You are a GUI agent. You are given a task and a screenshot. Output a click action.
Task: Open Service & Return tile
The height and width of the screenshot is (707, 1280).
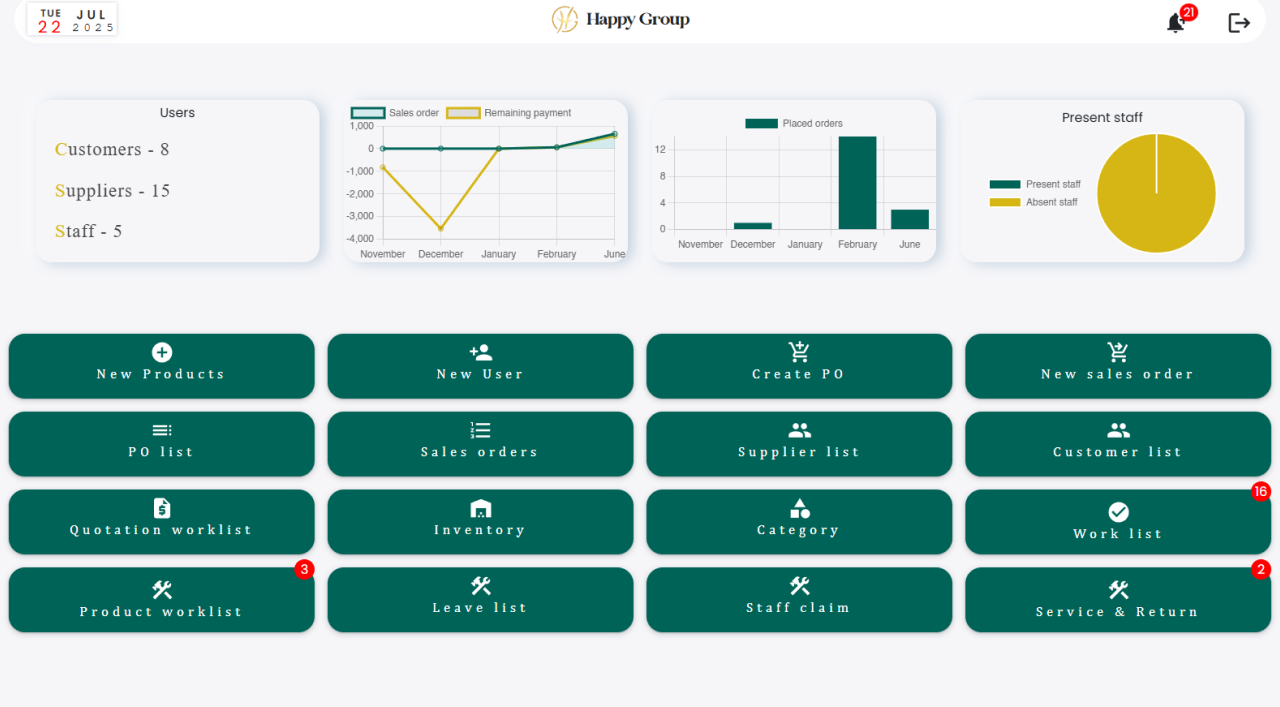click(1118, 600)
